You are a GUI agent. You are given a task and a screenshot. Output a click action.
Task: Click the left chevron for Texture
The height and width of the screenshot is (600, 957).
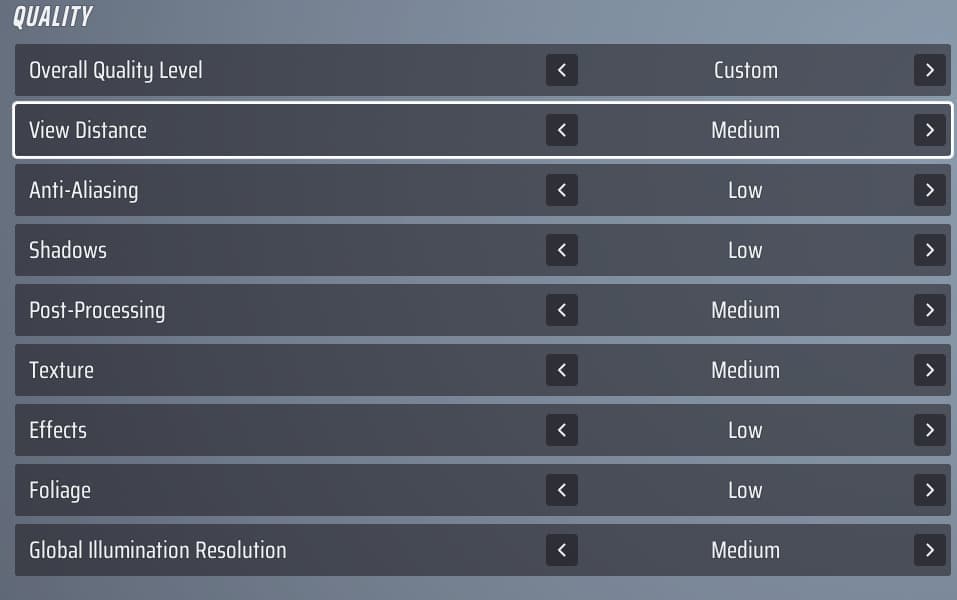561,370
